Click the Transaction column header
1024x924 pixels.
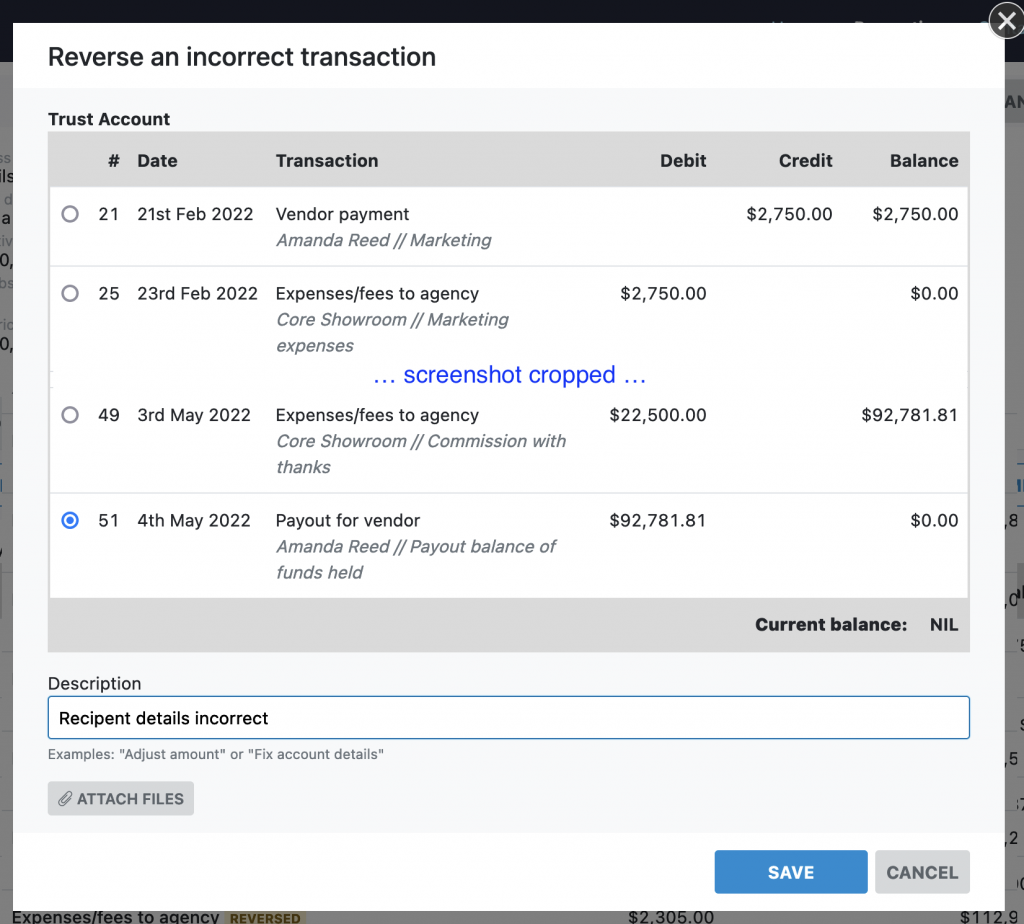point(327,161)
